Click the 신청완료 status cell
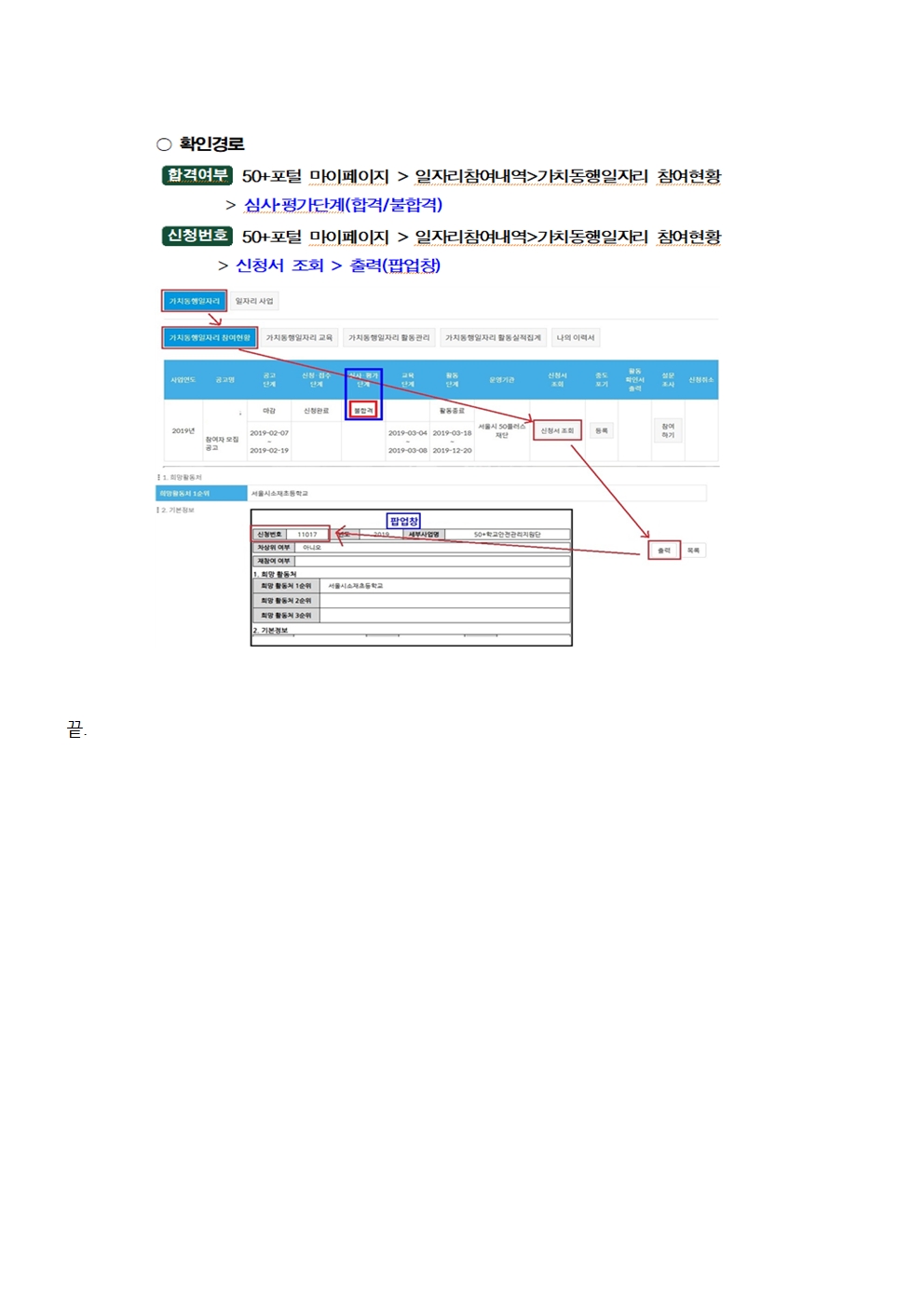Screen dimensions: 924x1307 pyautogui.click(x=317, y=410)
